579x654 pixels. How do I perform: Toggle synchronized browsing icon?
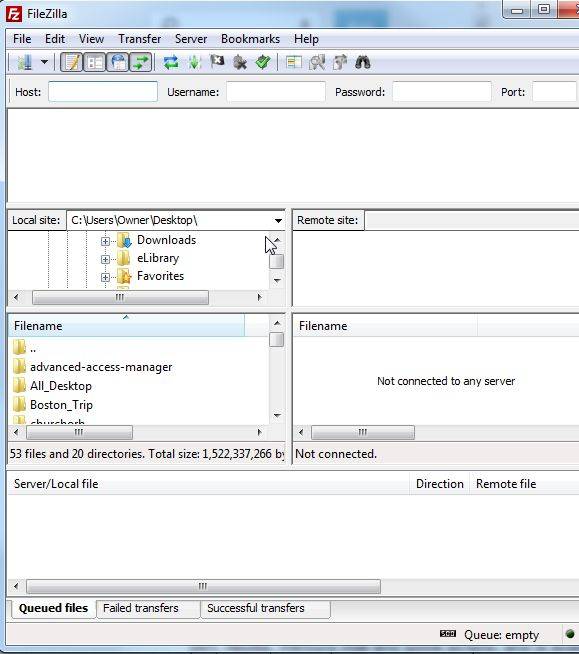click(340, 63)
